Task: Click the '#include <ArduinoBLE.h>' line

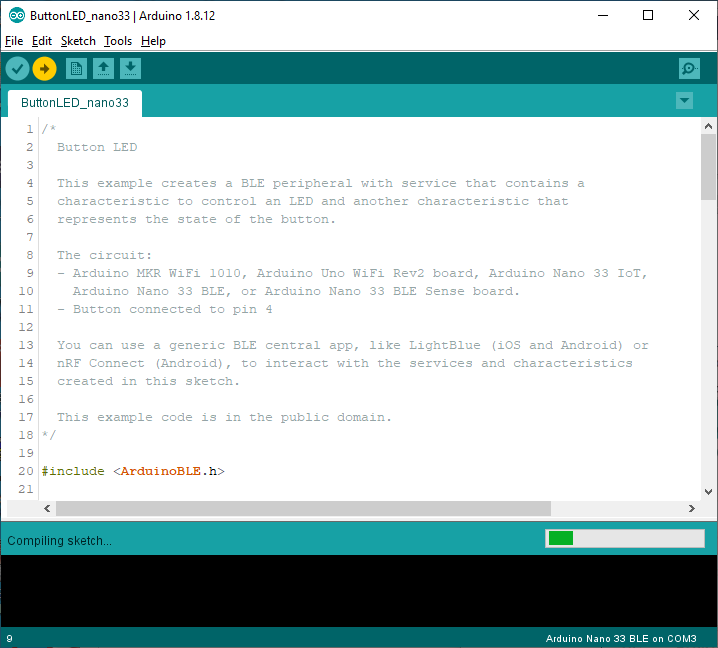Action: click(133, 471)
